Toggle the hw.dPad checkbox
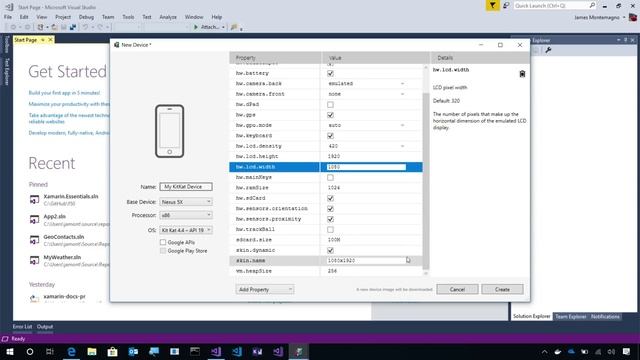This screenshot has width=640, height=360. tap(330, 104)
